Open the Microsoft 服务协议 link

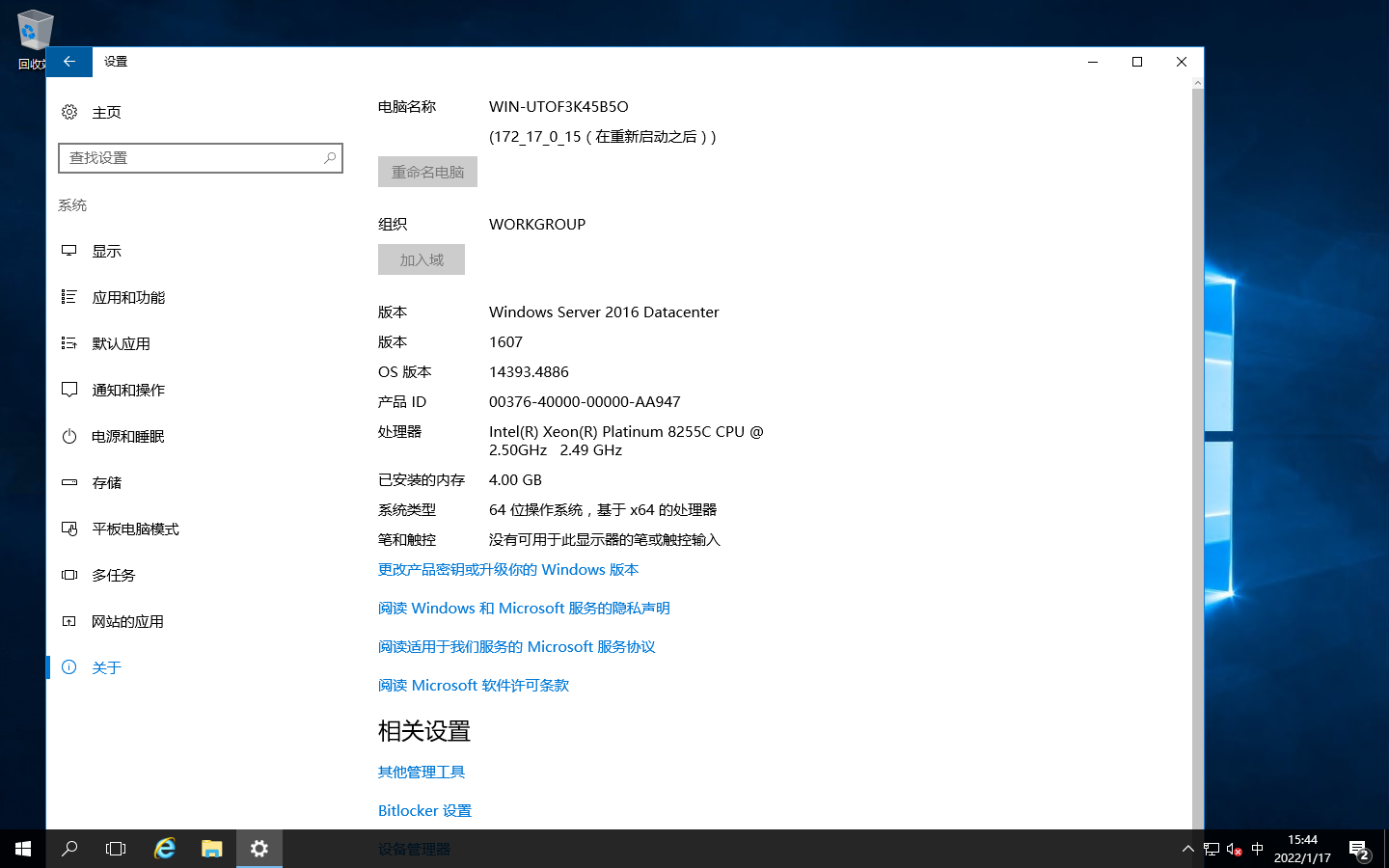point(517,647)
